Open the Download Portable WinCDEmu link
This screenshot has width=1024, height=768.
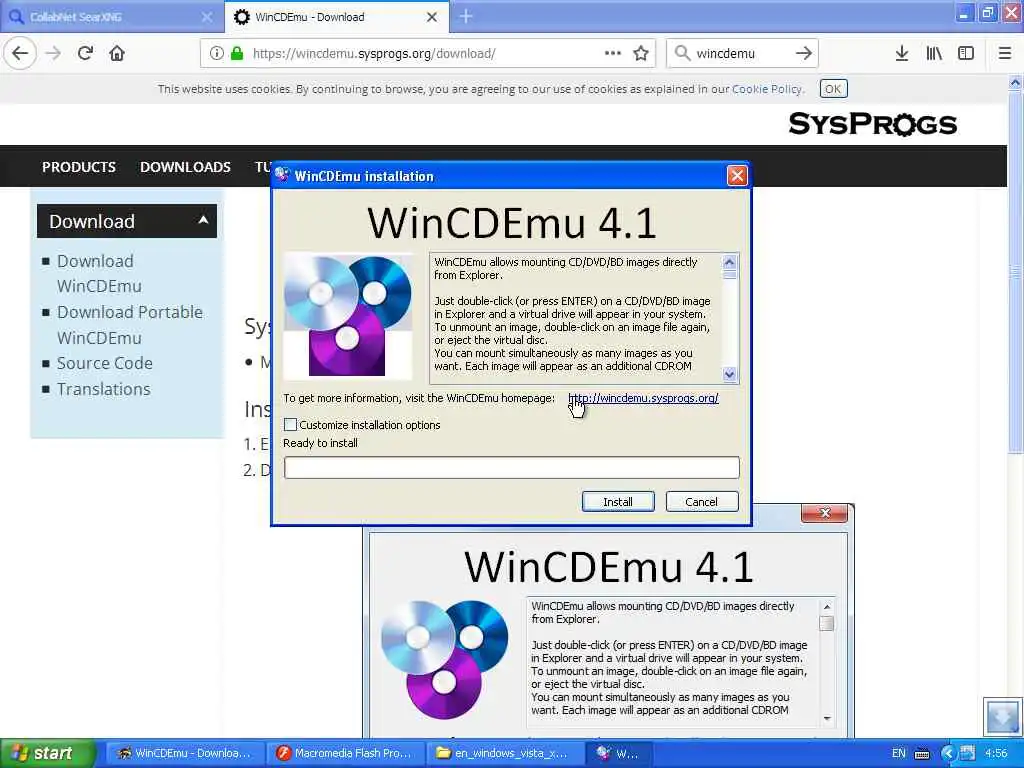coord(130,325)
